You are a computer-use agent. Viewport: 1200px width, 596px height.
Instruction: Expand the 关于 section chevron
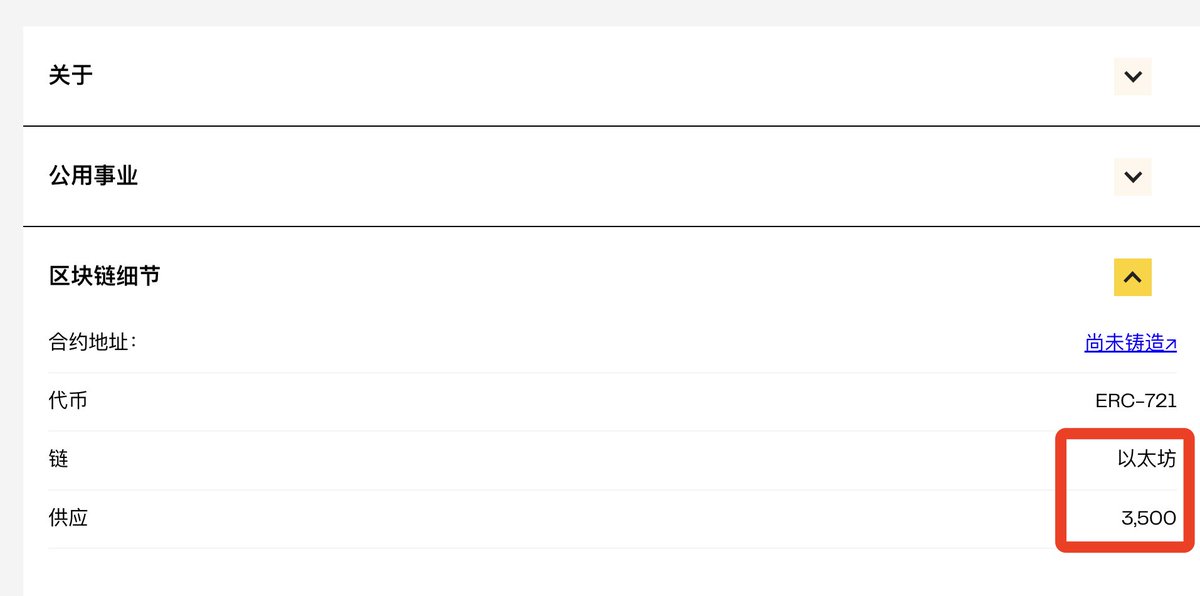point(1132,77)
